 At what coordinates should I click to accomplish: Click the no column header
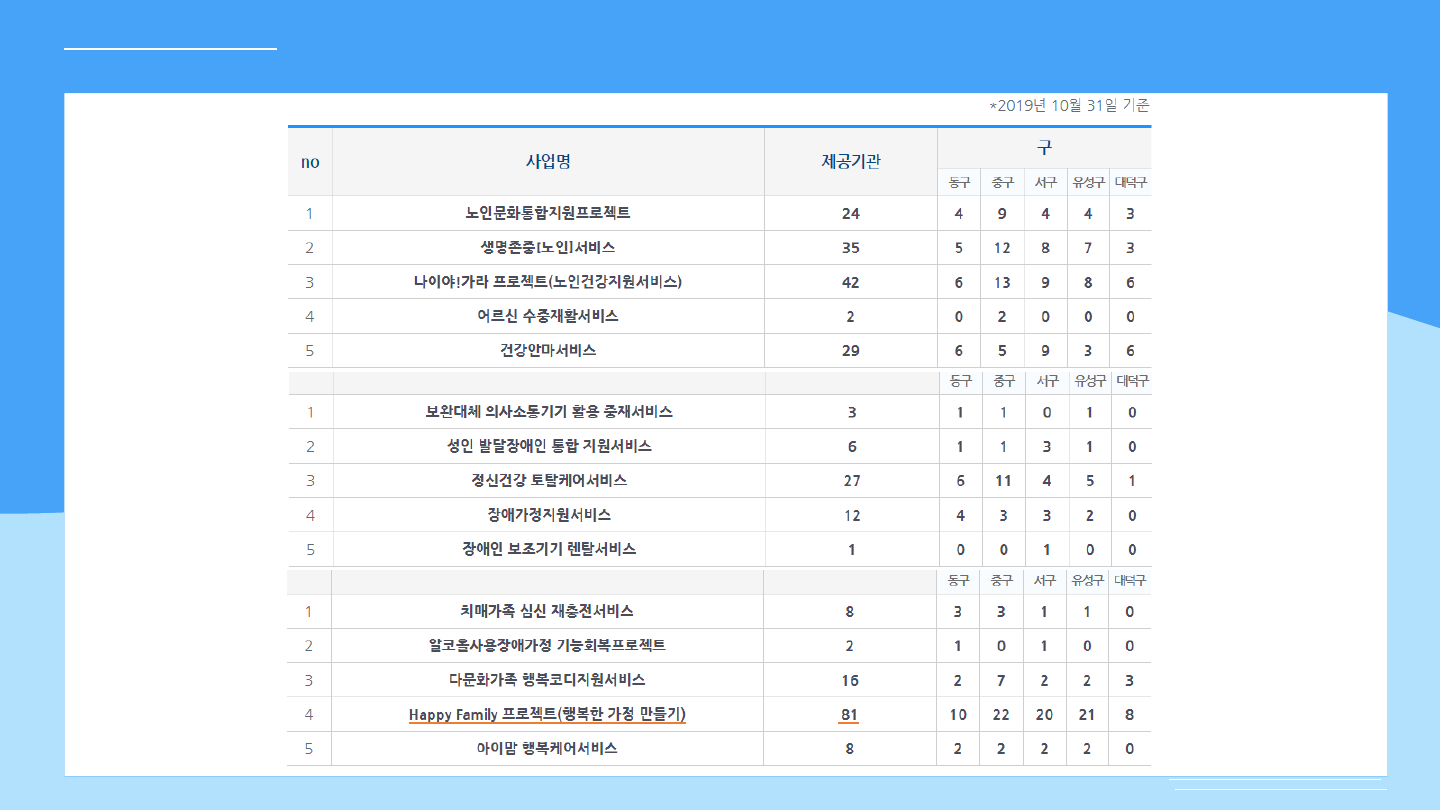pyautogui.click(x=310, y=162)
